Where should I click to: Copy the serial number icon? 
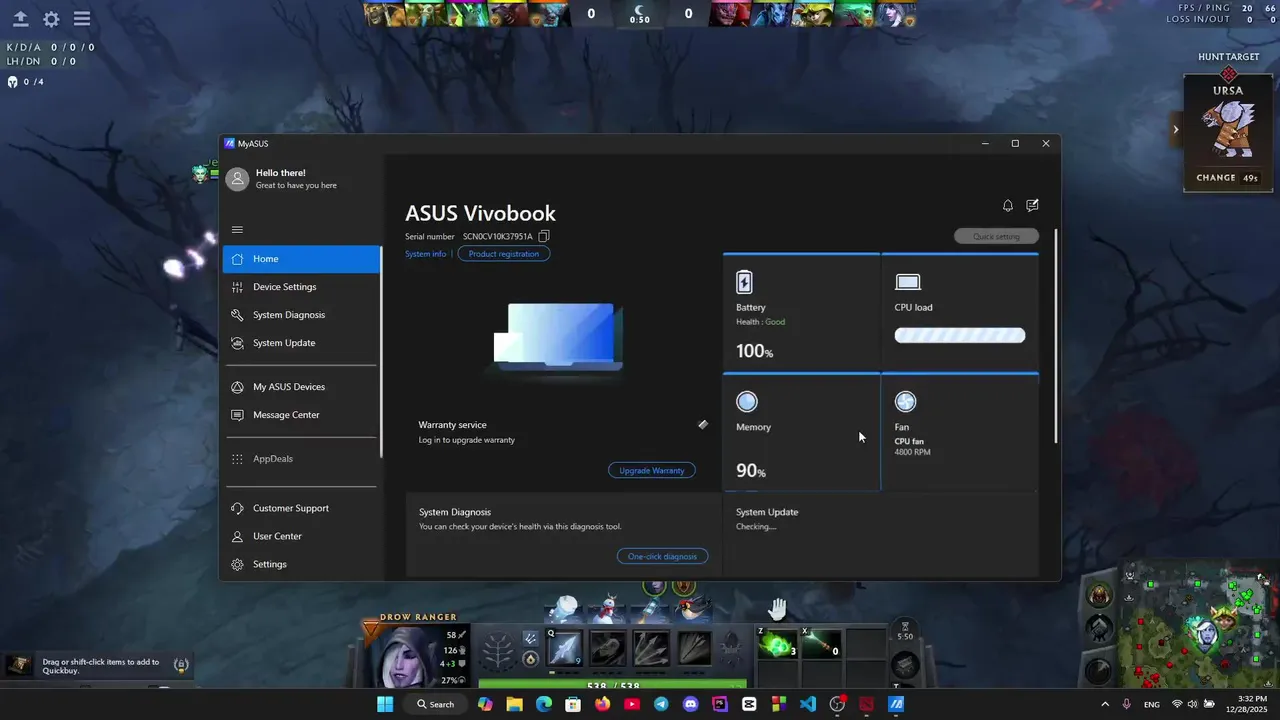point(544,236)
